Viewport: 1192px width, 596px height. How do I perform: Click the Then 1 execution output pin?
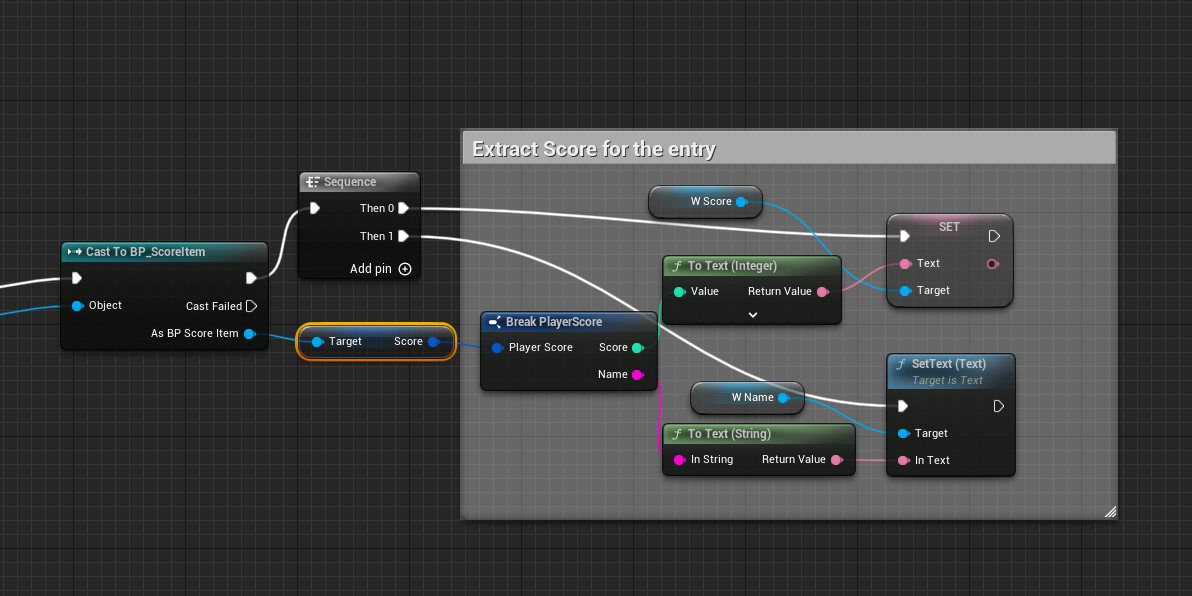click(403, 237)
